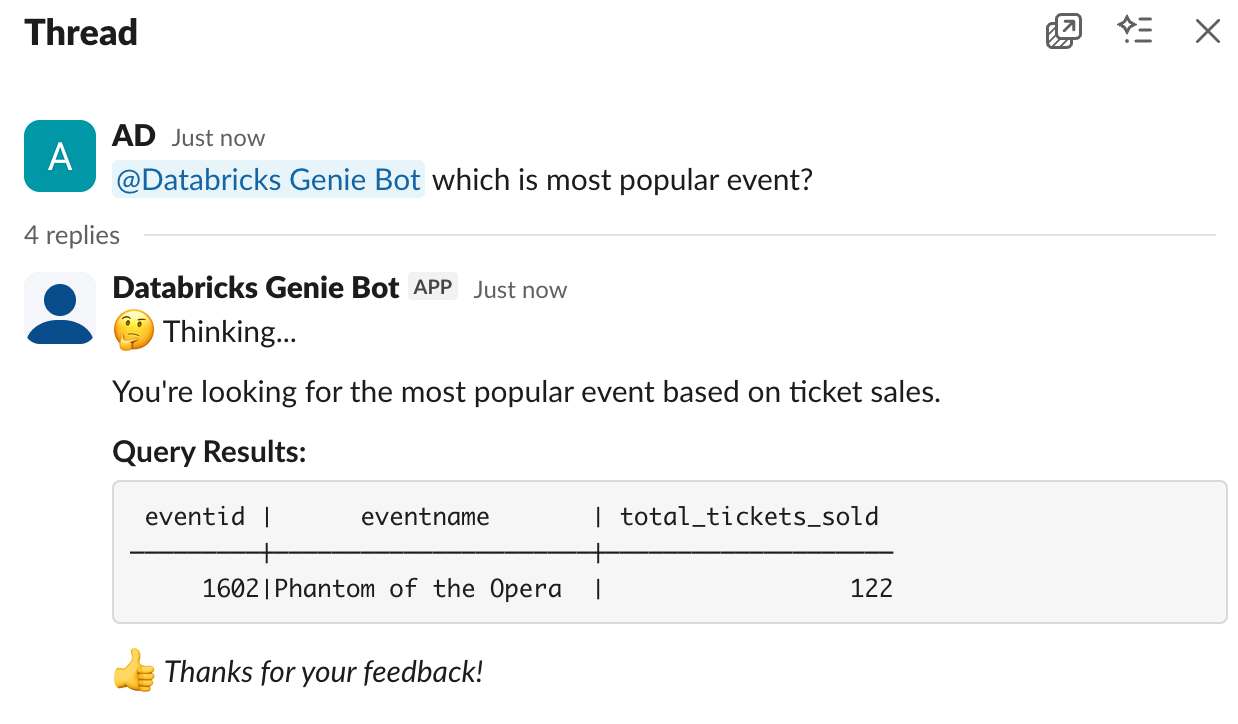
Task: Click AD's message "Just now" timestamp
Action: tap(218, 138)
